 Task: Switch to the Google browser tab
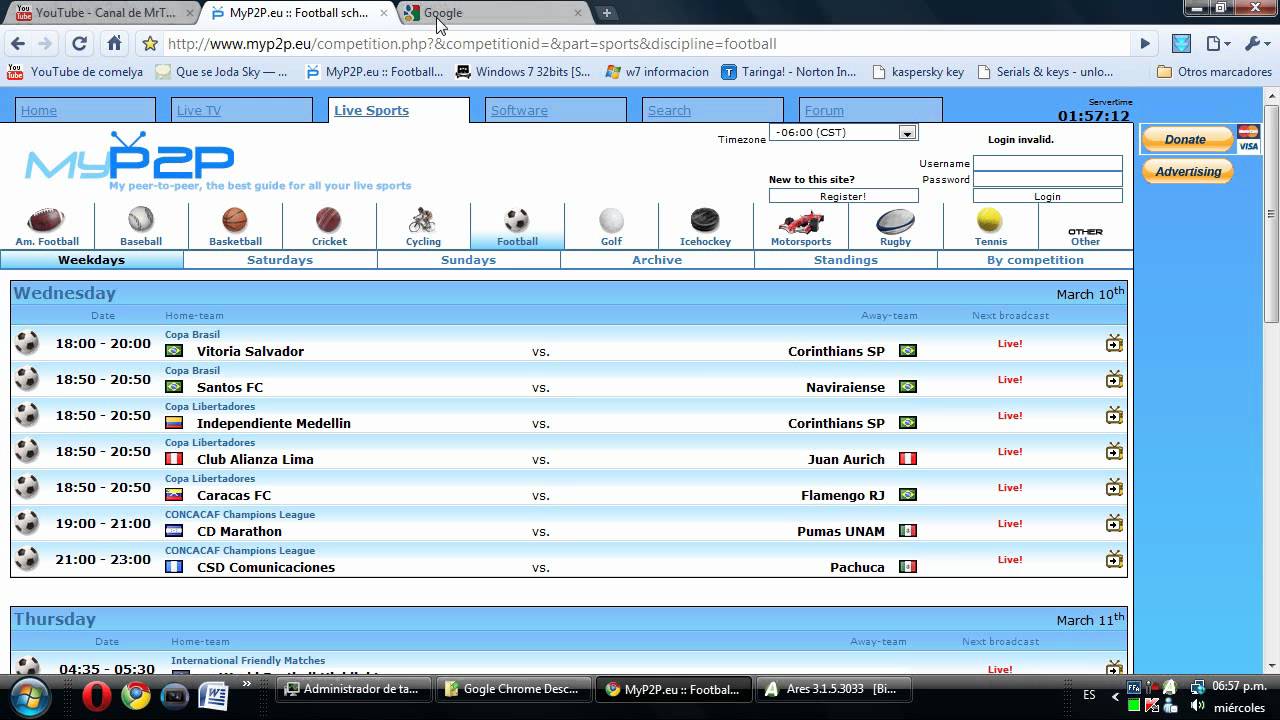click(493, 13)
